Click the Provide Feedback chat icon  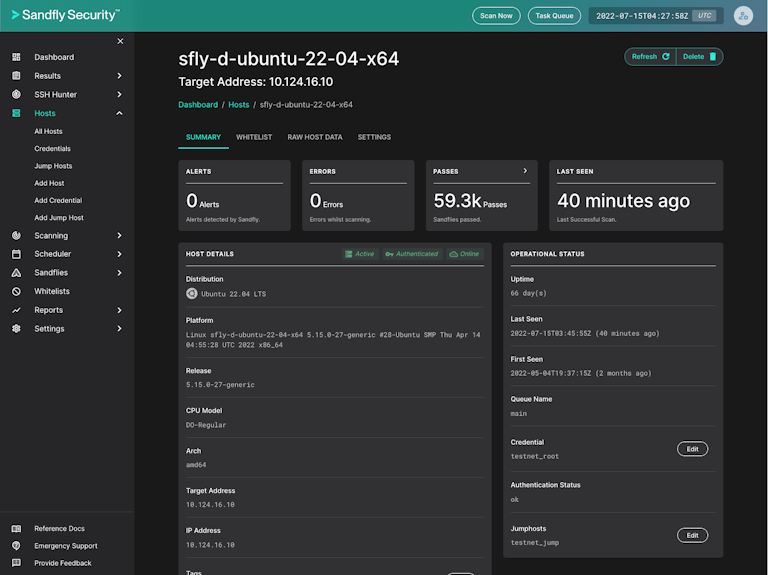[x=16, y=563]
